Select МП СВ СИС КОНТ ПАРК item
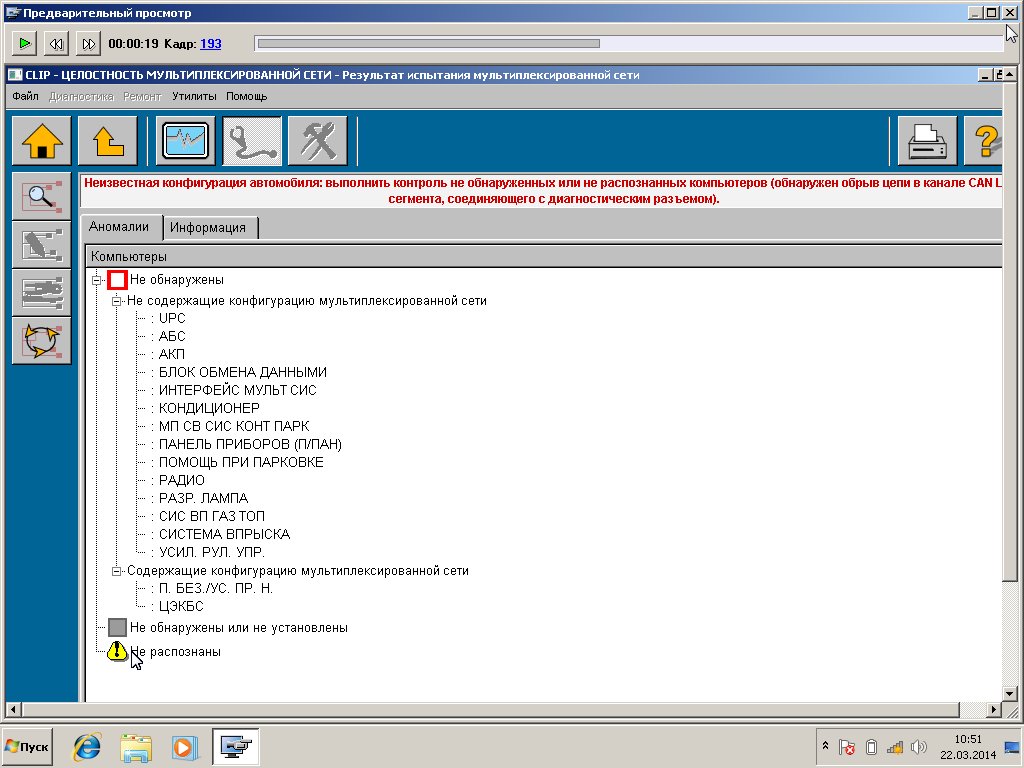The width and height of the screenshot is (1024, 768). [234, 426]
